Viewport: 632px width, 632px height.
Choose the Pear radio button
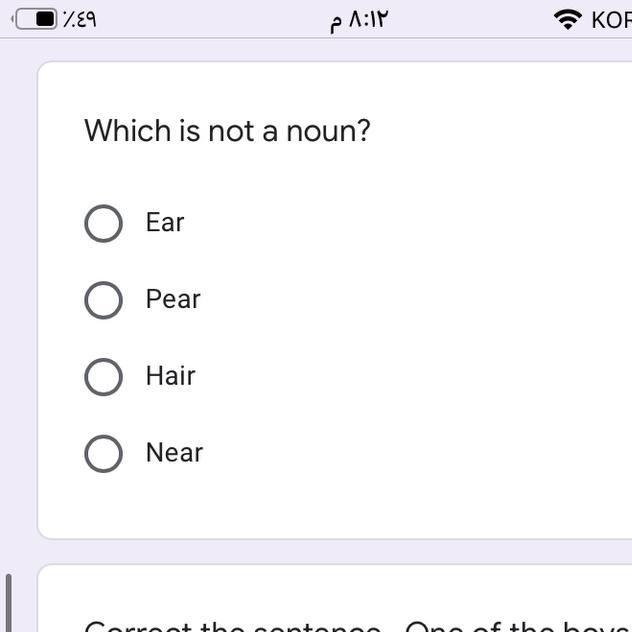[x=103, y=300]
